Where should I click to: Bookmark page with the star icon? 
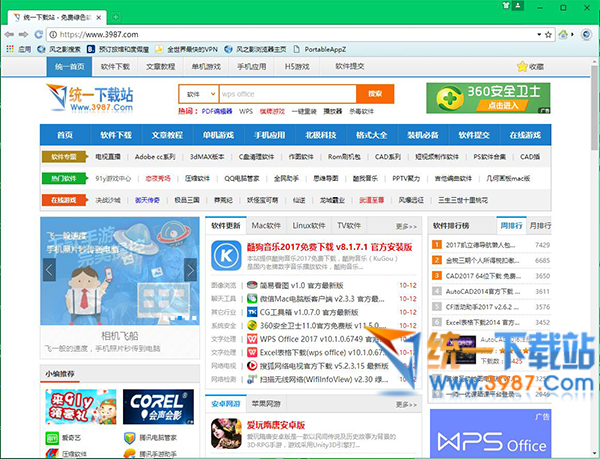tap(548, 35)
